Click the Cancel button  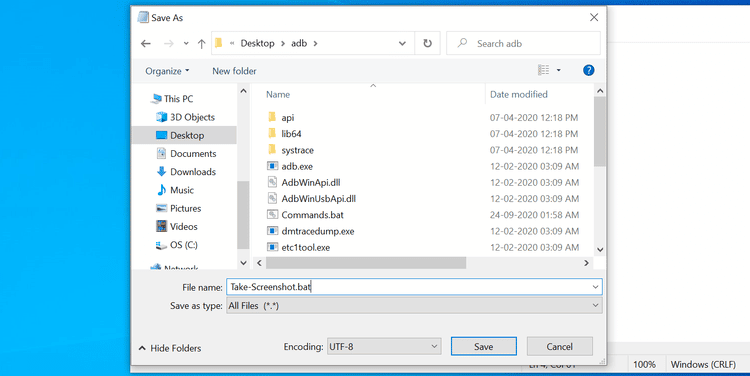point(560,346)
